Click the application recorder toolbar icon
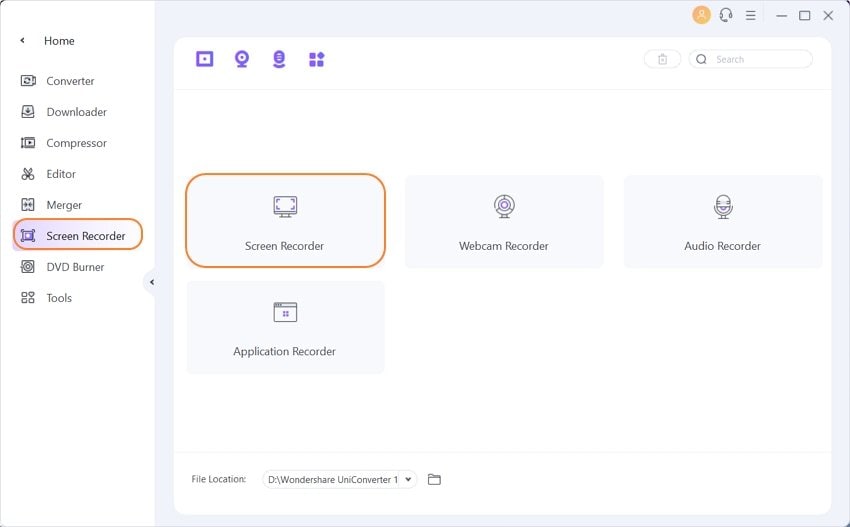The image size is (850, 527). coord(317,59)
